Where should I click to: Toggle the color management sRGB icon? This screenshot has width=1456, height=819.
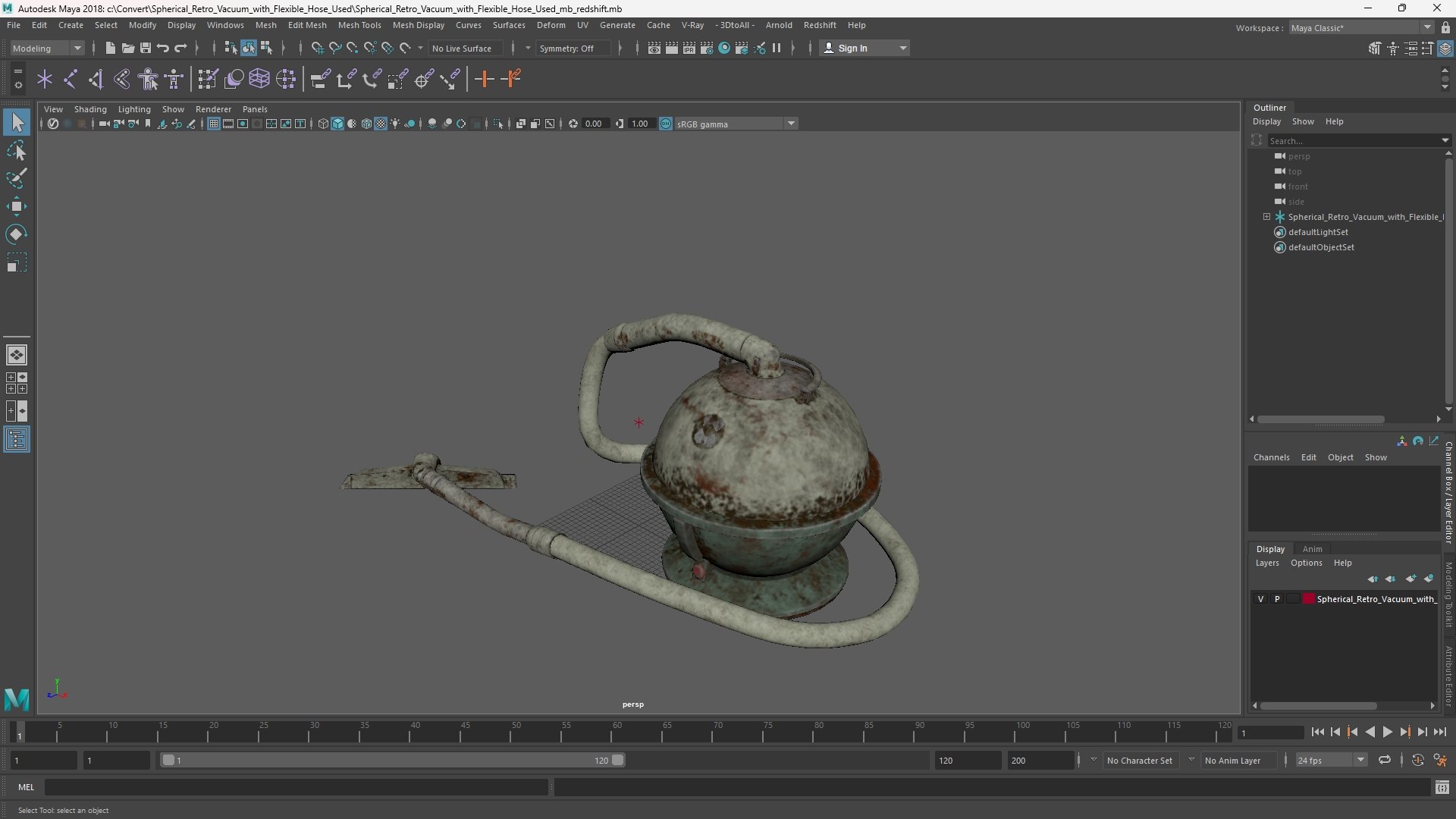pos(666,124)
